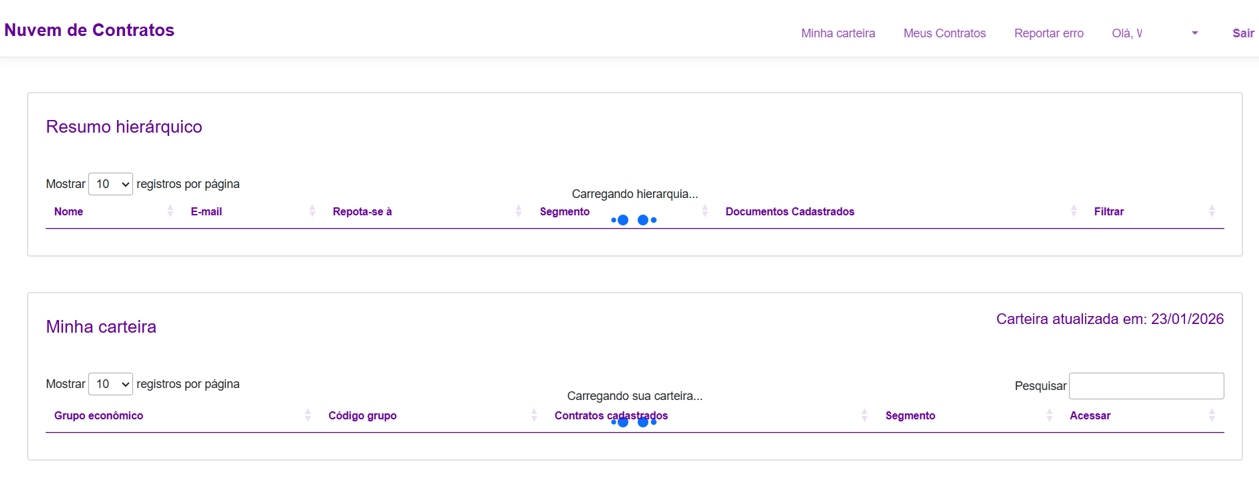Click sort icon beside Grupo econômico
The height and width of the screenshot is (493, 1259).
click(308, 416)
